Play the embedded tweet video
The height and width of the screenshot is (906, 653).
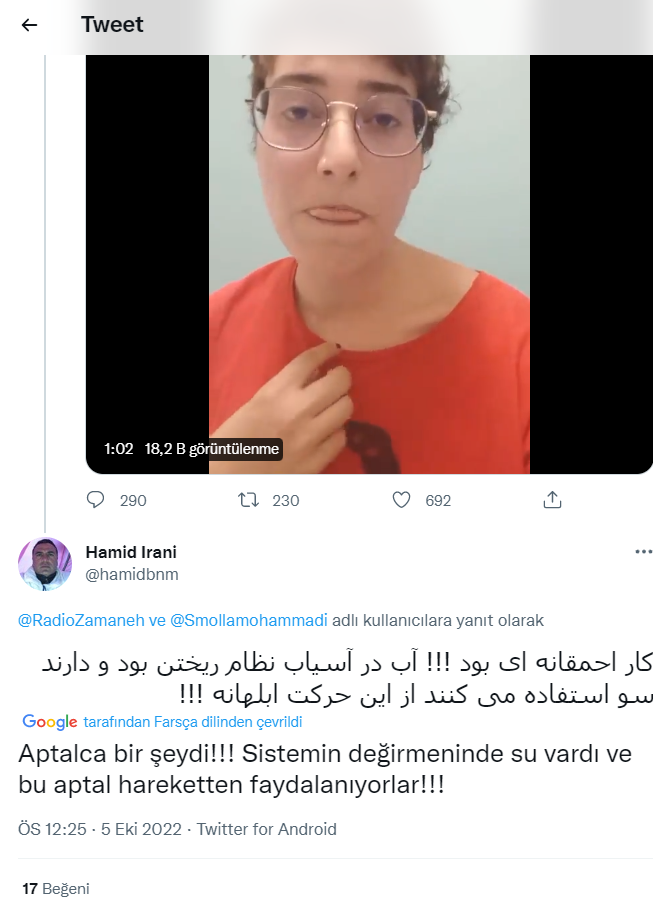[x=369, y=265]
